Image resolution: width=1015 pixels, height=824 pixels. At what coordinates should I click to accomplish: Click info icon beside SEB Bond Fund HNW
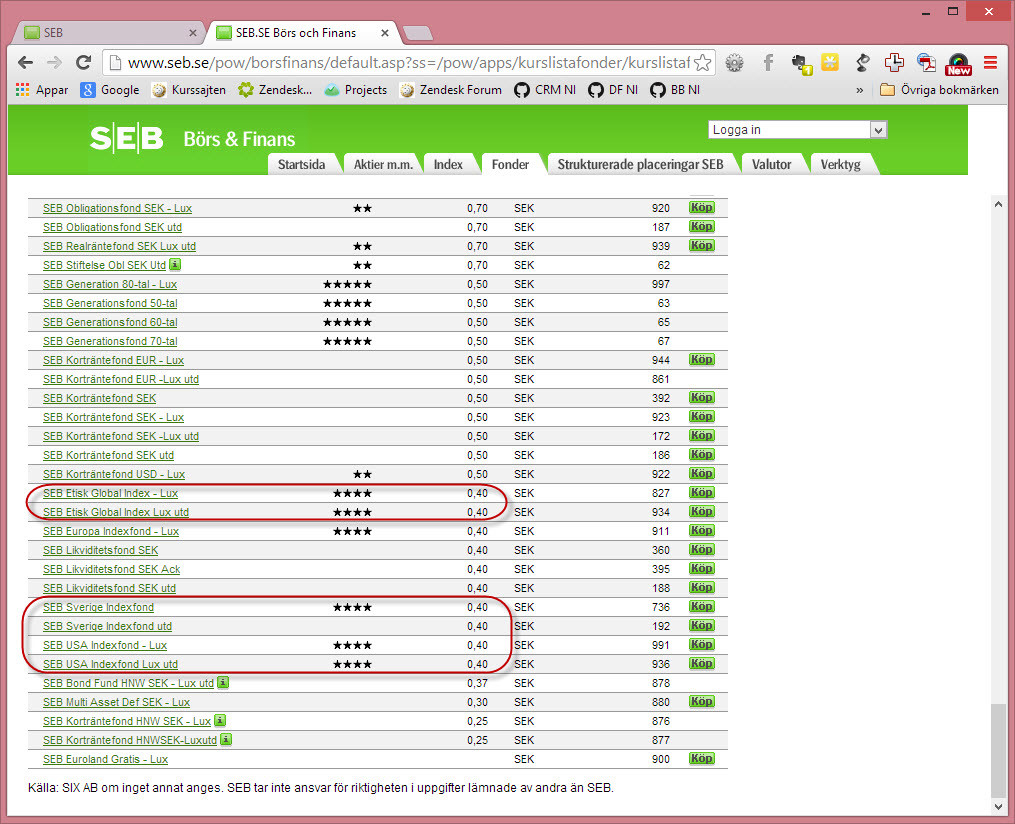pos(222,683)
